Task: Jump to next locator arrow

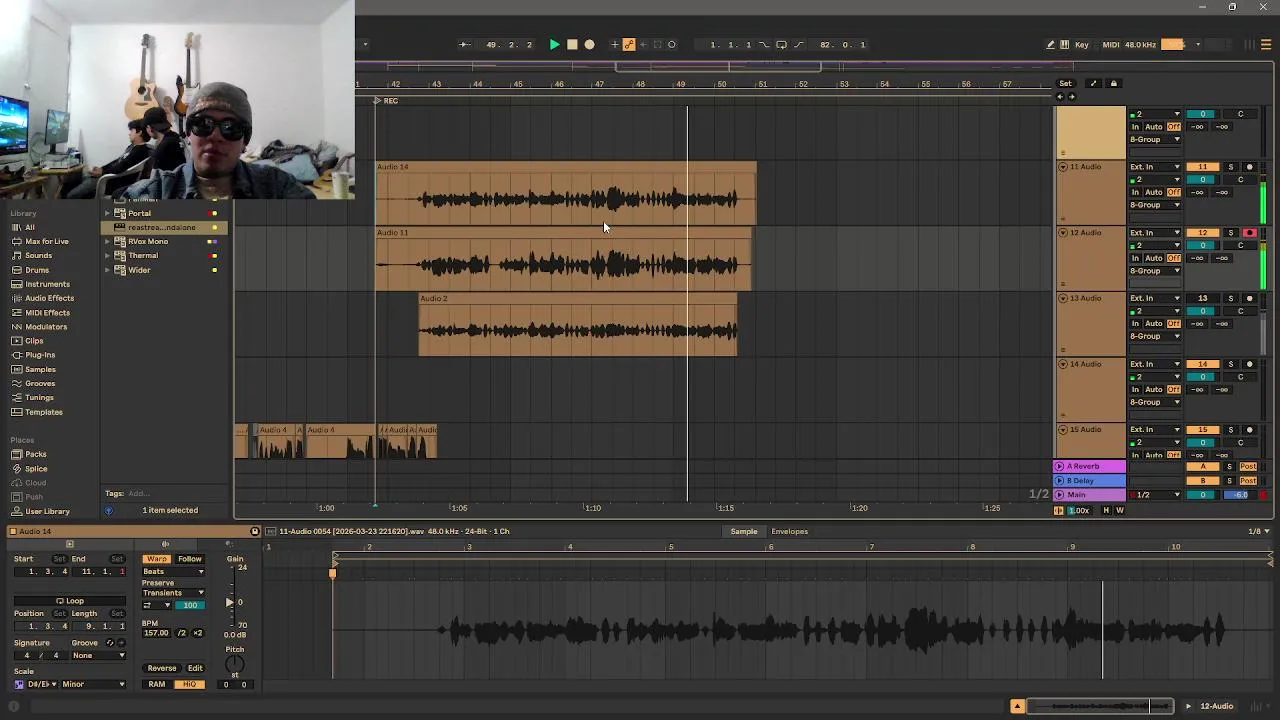Action: tap(1072, 97)
